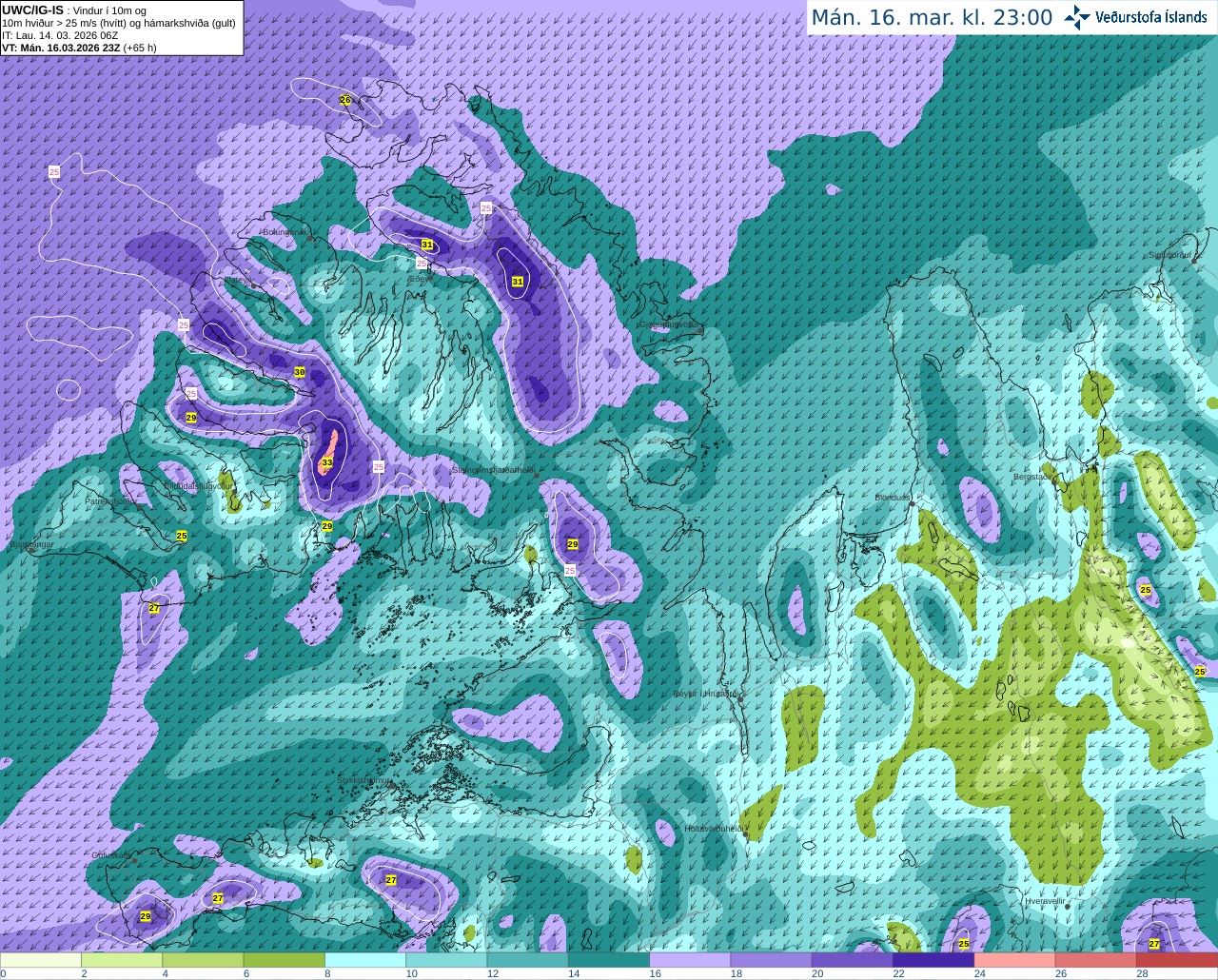Pick the pale cream 0–2 legend swatch
The image size is (1218, 980).
tap(41, 960)
